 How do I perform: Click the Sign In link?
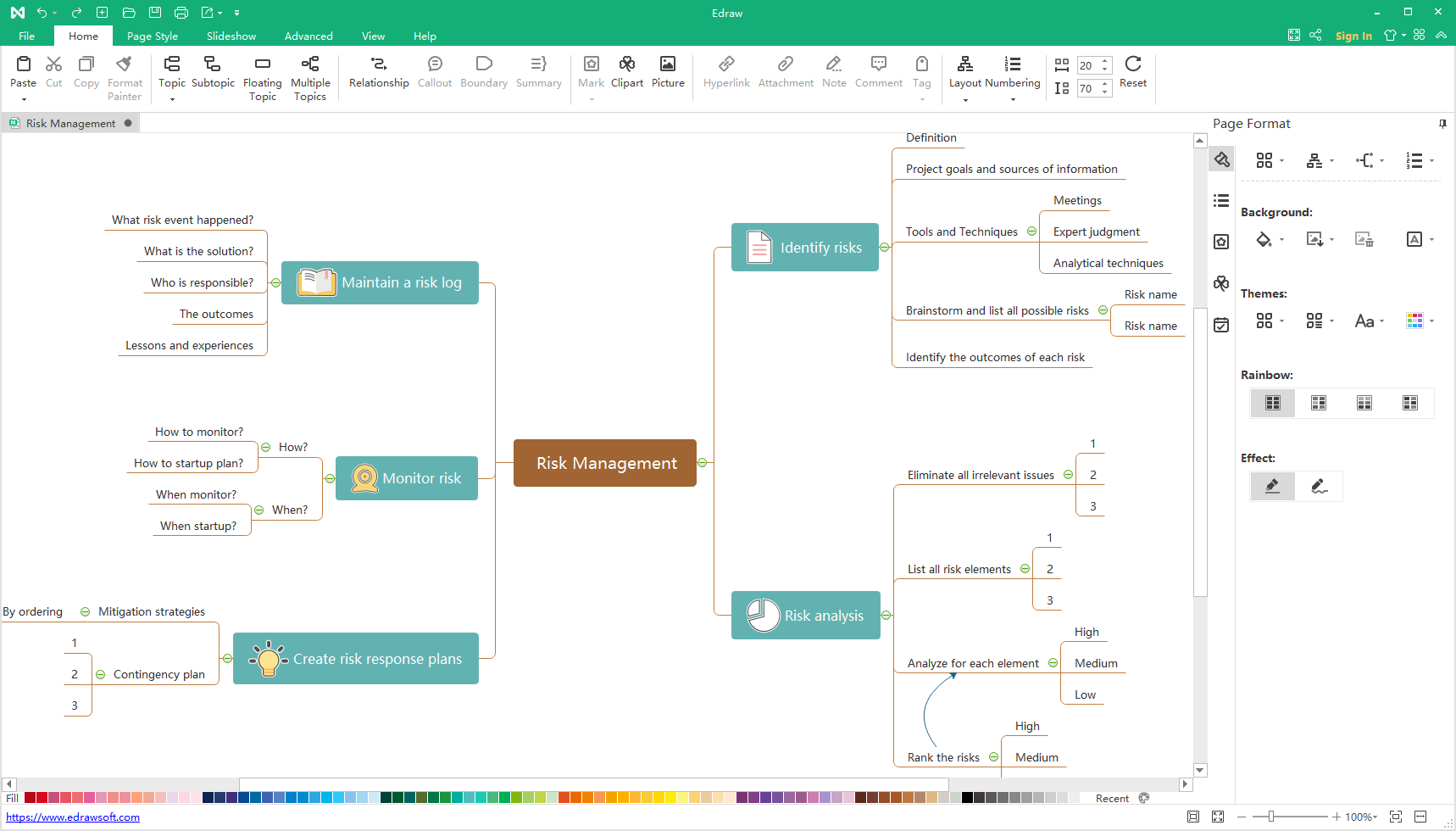coord(1353,36)
